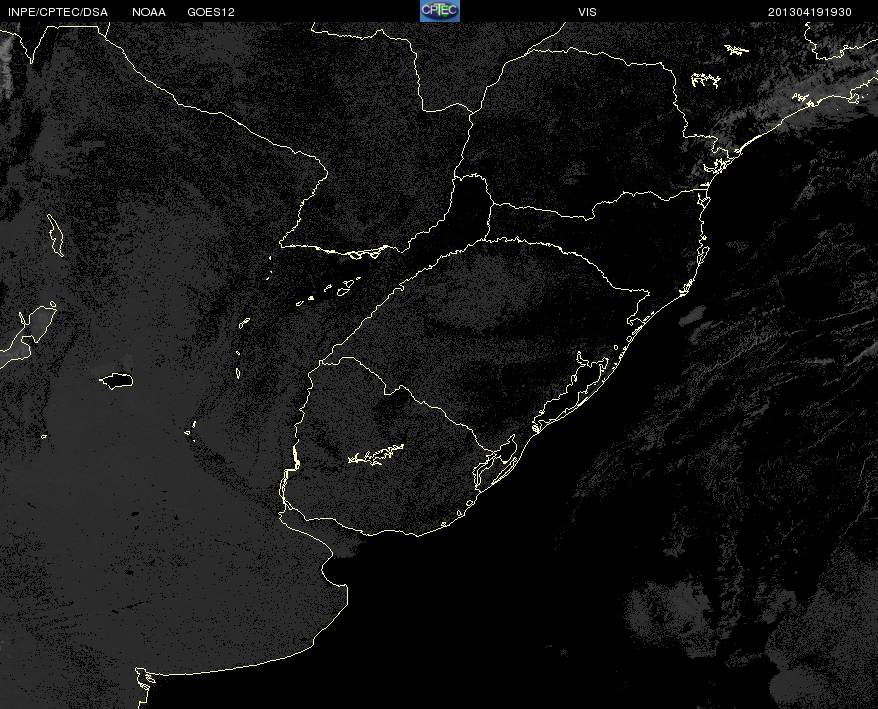Click the 201304191930 timestamp
This screenshot has height=709, width=878.
[x=810, y=12]
